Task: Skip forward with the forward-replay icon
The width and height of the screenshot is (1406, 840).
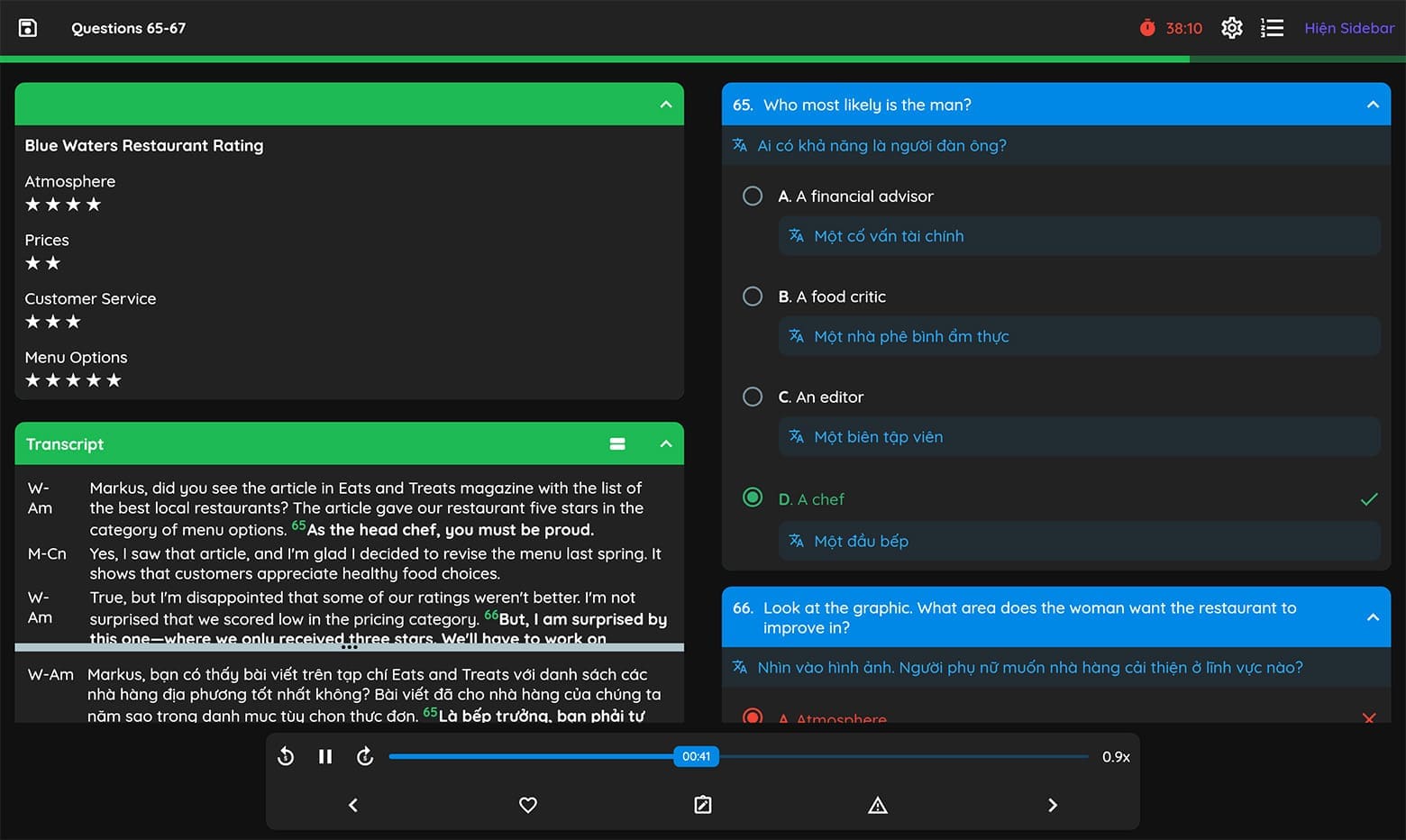Action: 365,756
